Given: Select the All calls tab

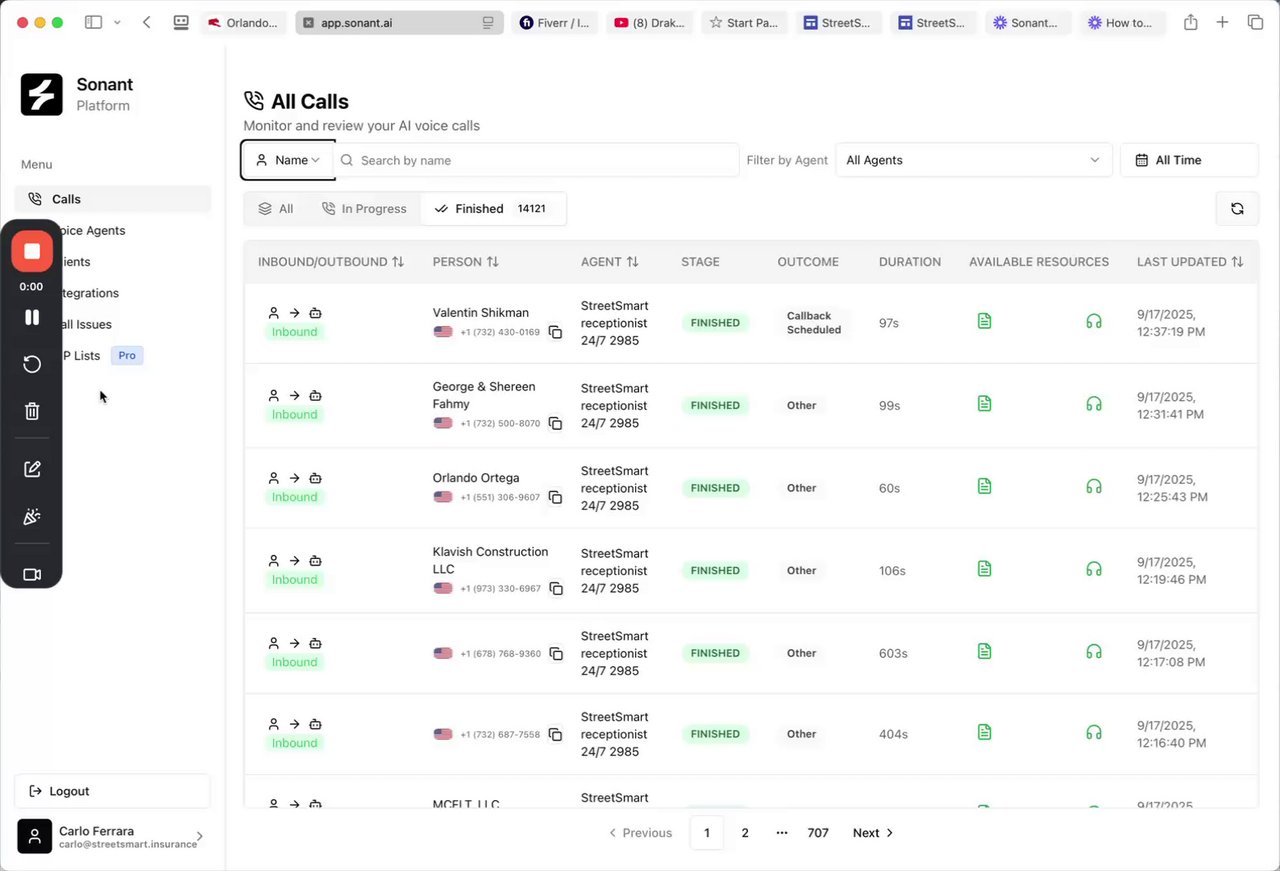Looking at the screenshot, I should pos(276,209).
